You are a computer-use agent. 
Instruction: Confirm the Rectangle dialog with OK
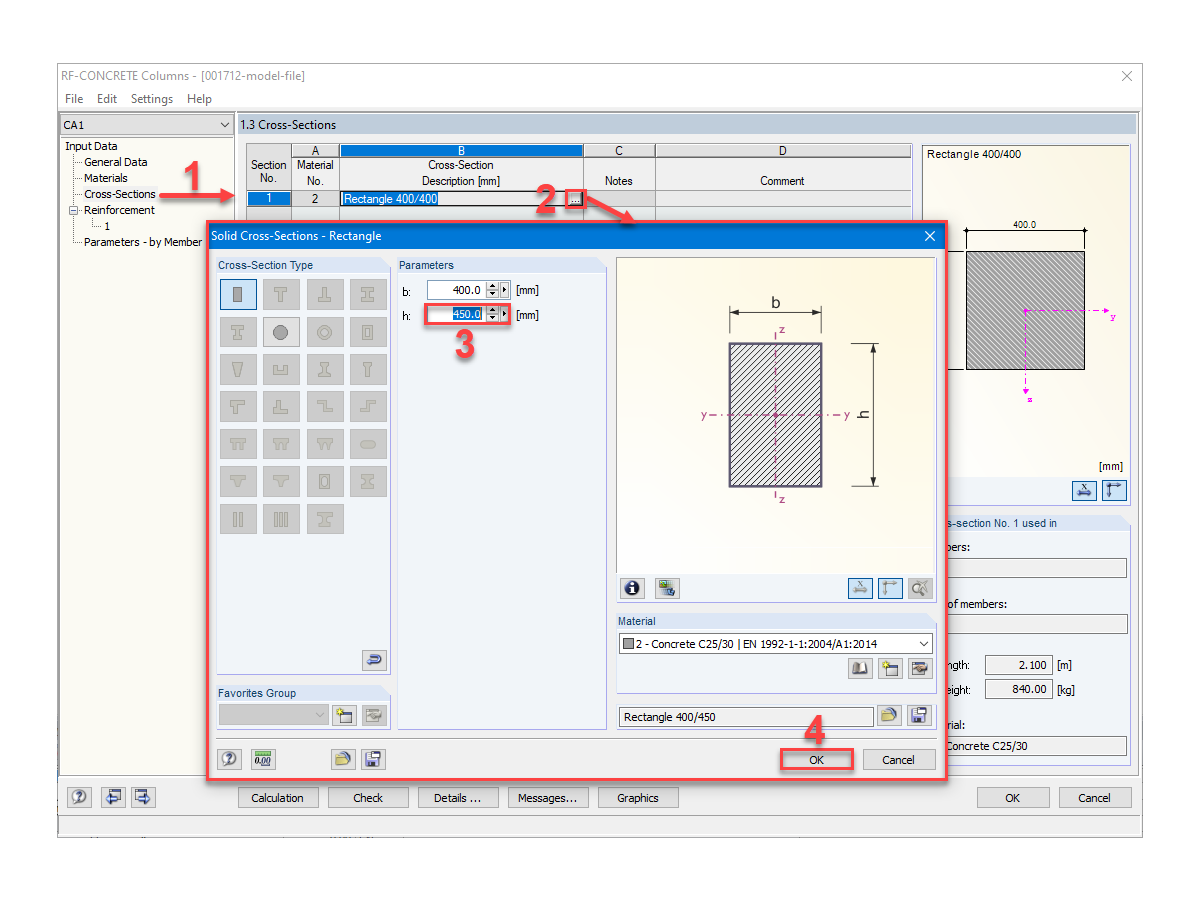tap(817, 759)
